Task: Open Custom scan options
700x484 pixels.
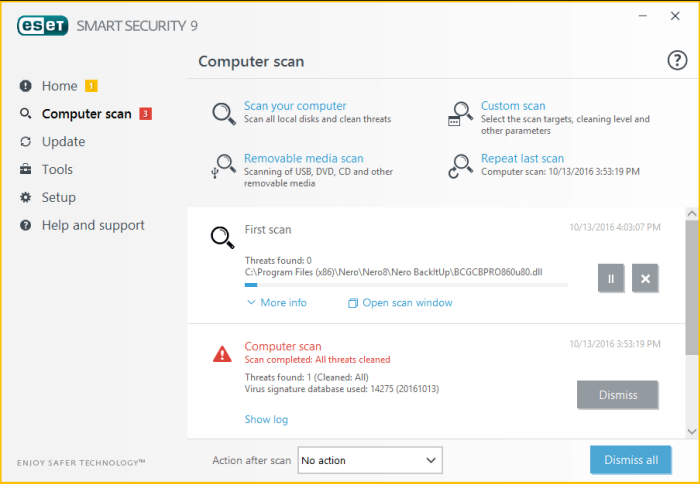Action: (513, 106)
